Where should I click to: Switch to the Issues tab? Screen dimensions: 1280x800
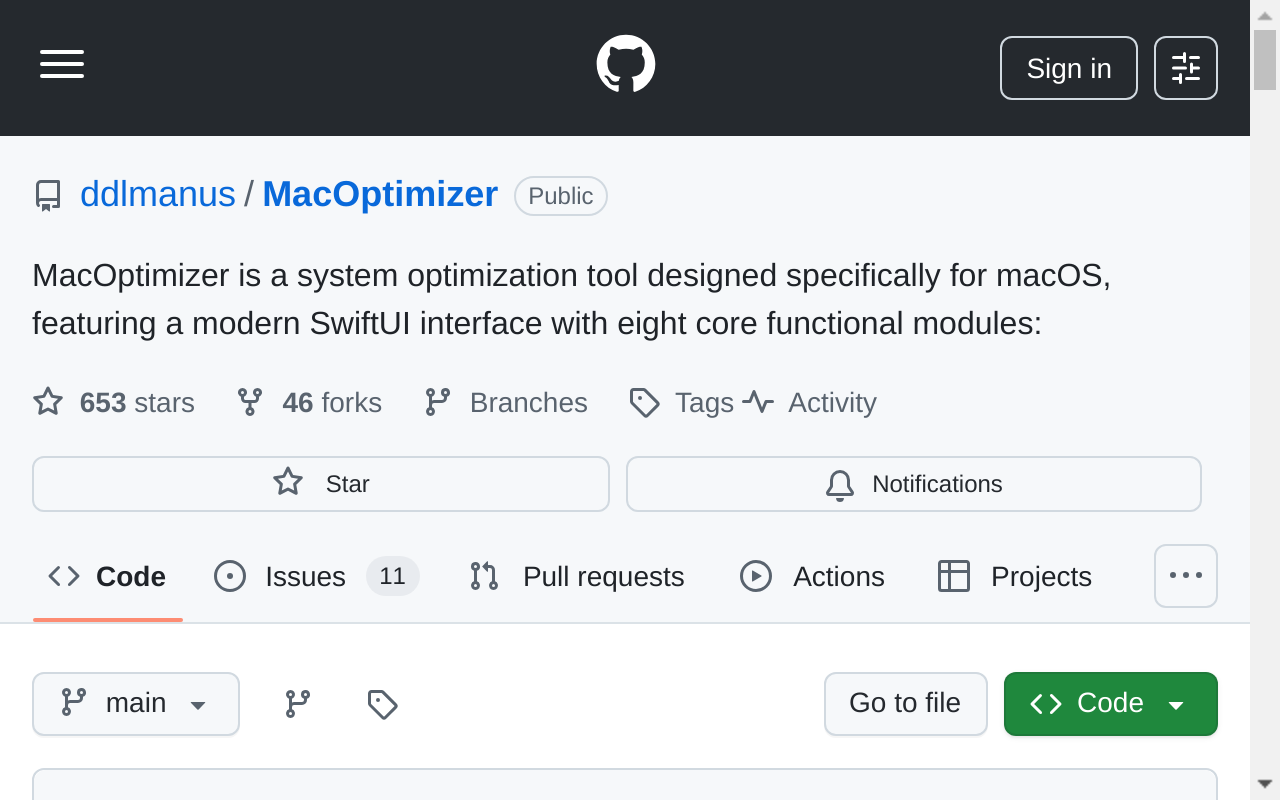pos(304,576)
